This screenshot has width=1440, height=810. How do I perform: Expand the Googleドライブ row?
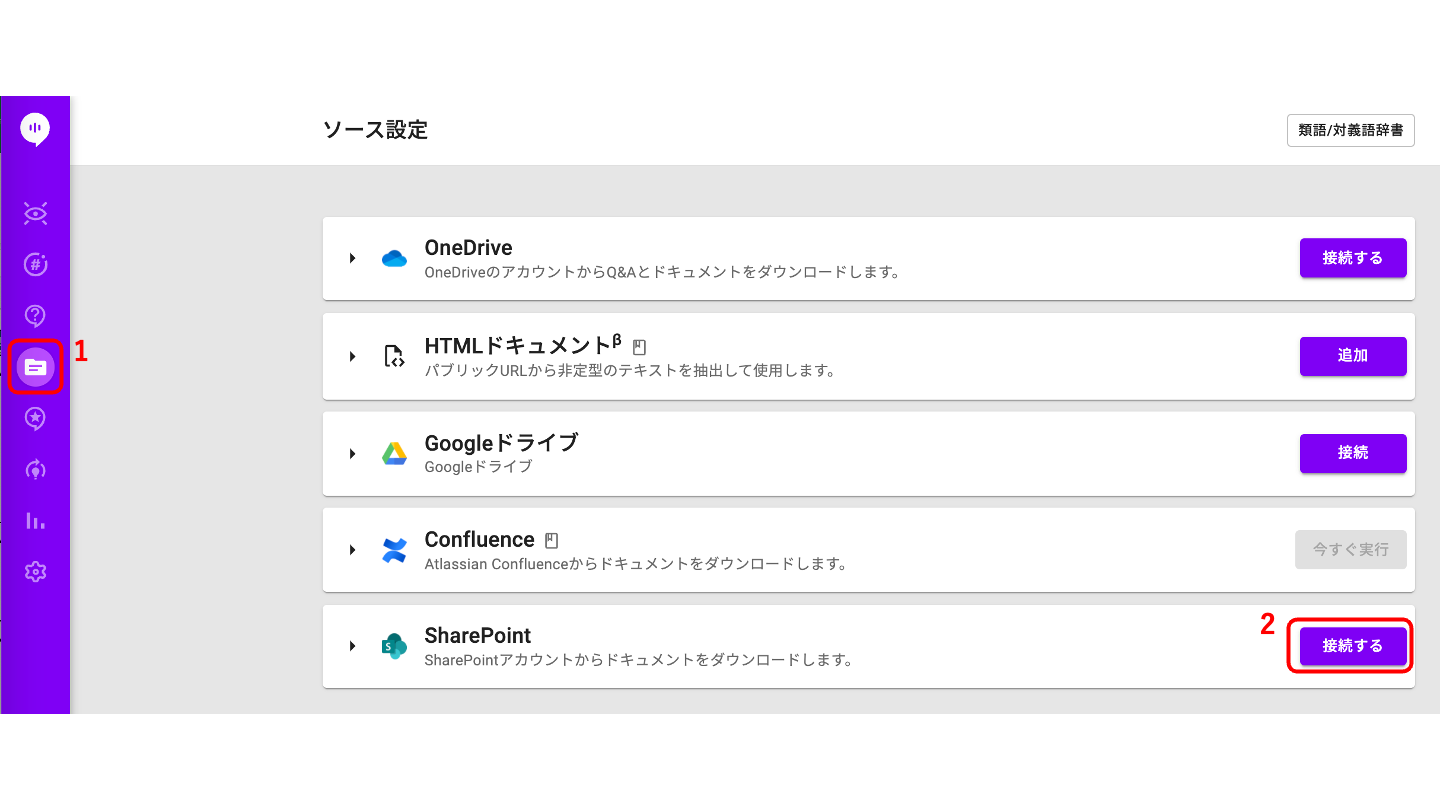(352, 453)
